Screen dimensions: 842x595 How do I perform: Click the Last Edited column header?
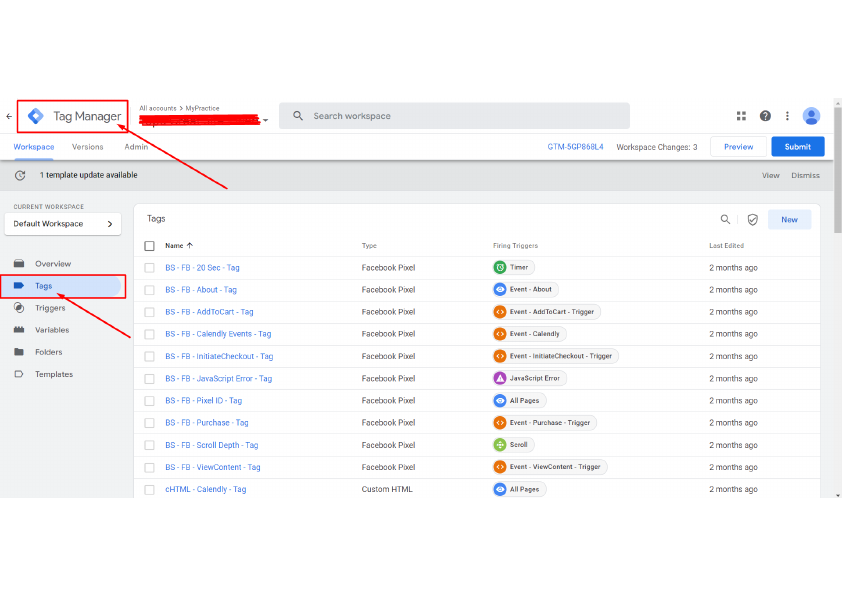(726, 245)
